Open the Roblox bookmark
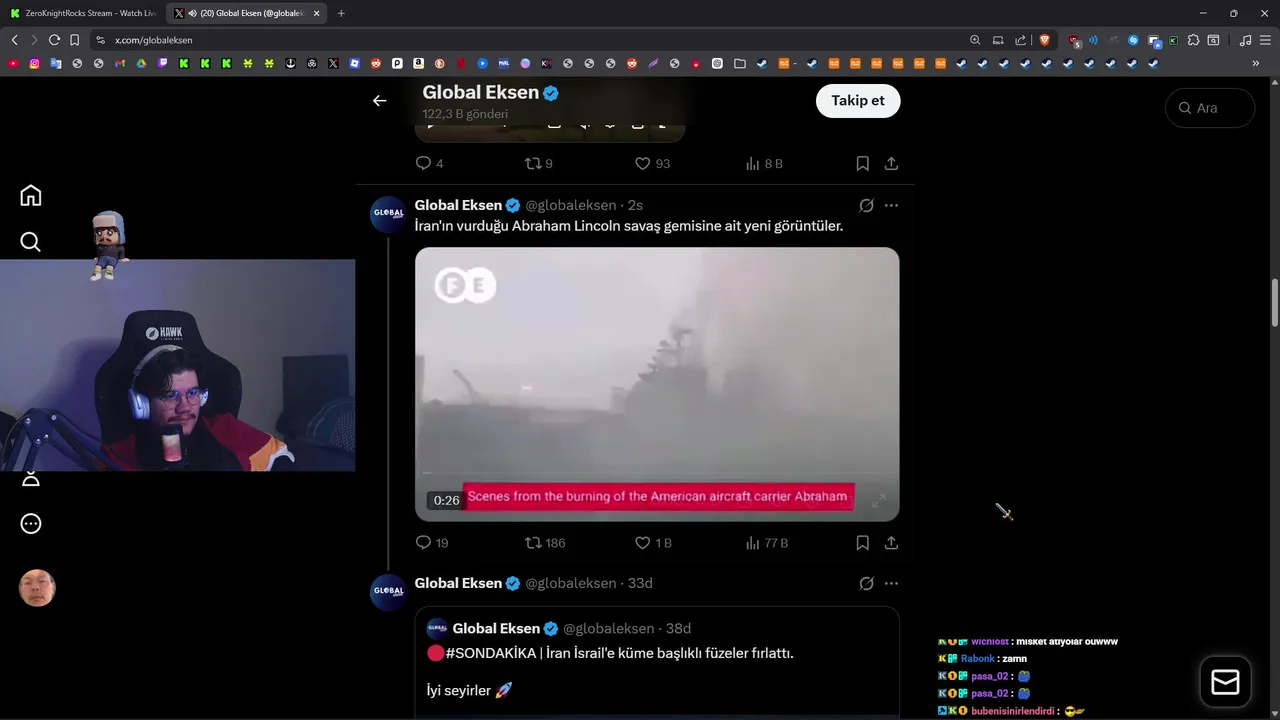 point(355,63)
